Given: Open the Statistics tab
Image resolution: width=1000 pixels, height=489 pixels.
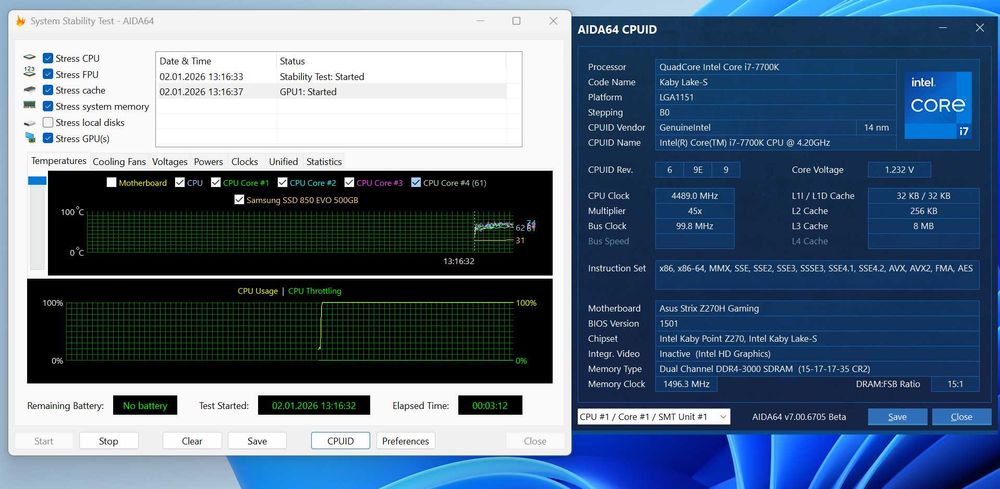Looking at the screenshot, I should (x=324, y=162).
